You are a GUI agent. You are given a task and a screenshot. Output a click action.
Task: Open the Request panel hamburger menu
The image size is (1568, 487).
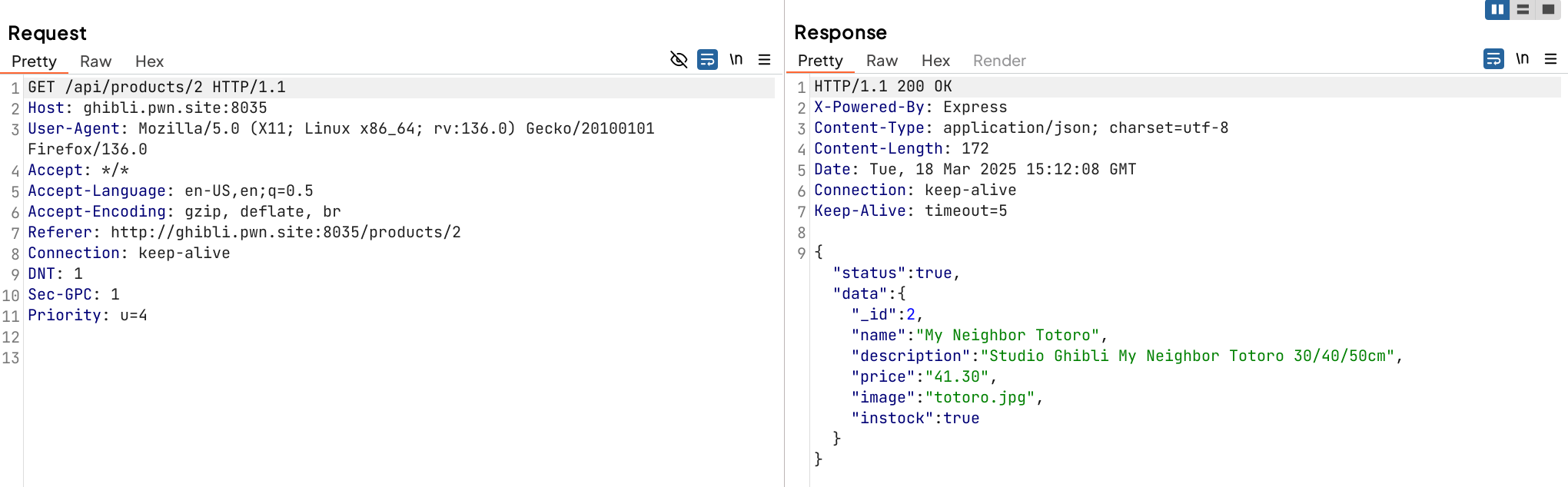pos(764,59)
